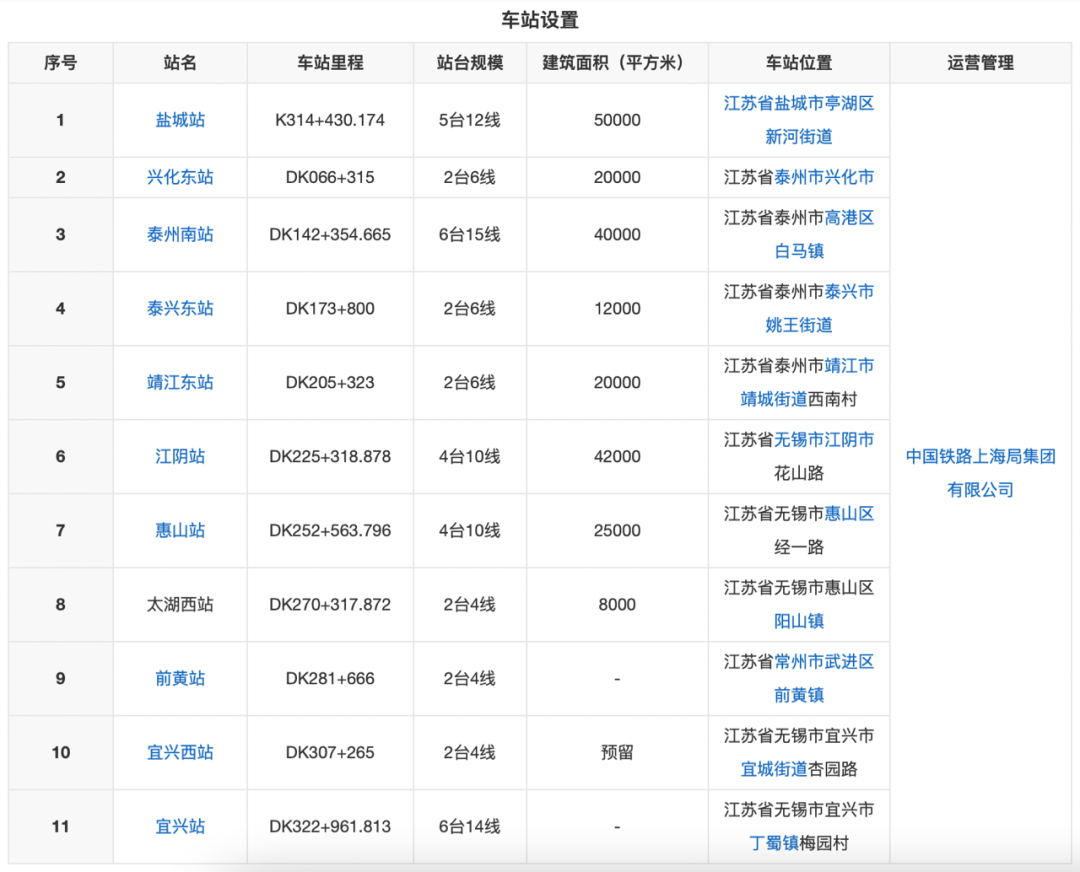Go to the 惠山站 link
Viewport: 1080px width, 872px height.
[x=180, y=530]
